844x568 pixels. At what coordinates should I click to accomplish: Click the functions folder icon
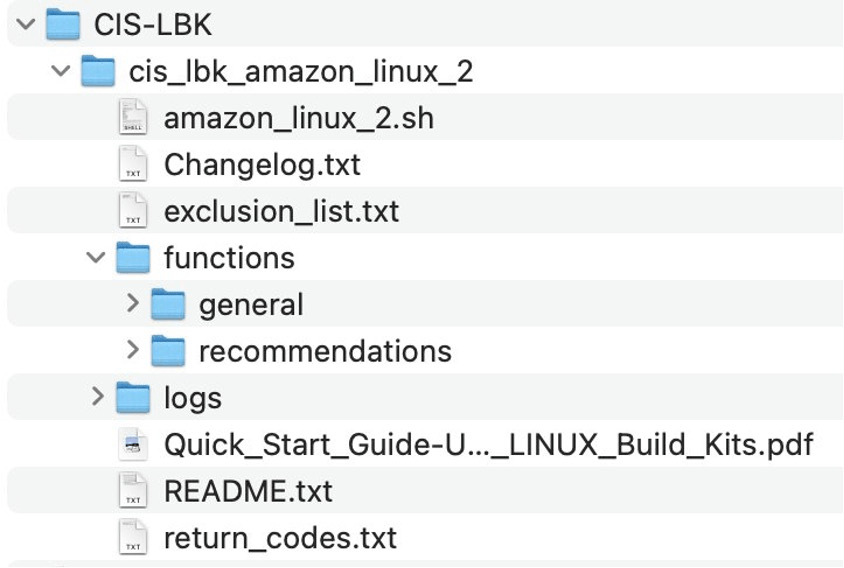133,258
